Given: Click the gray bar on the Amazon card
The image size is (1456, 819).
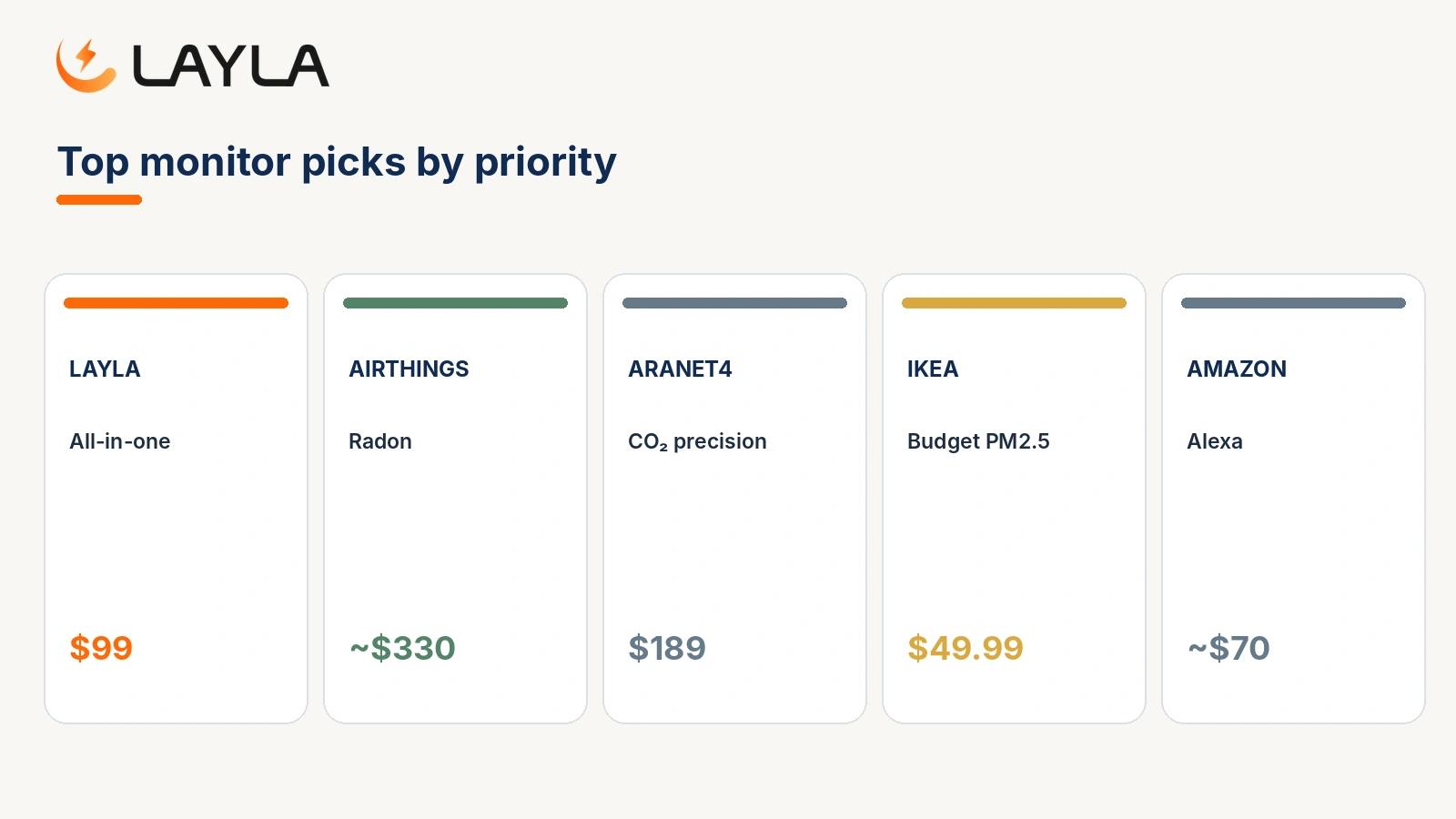Looking at the screenshot, I should click(1293, 303).
